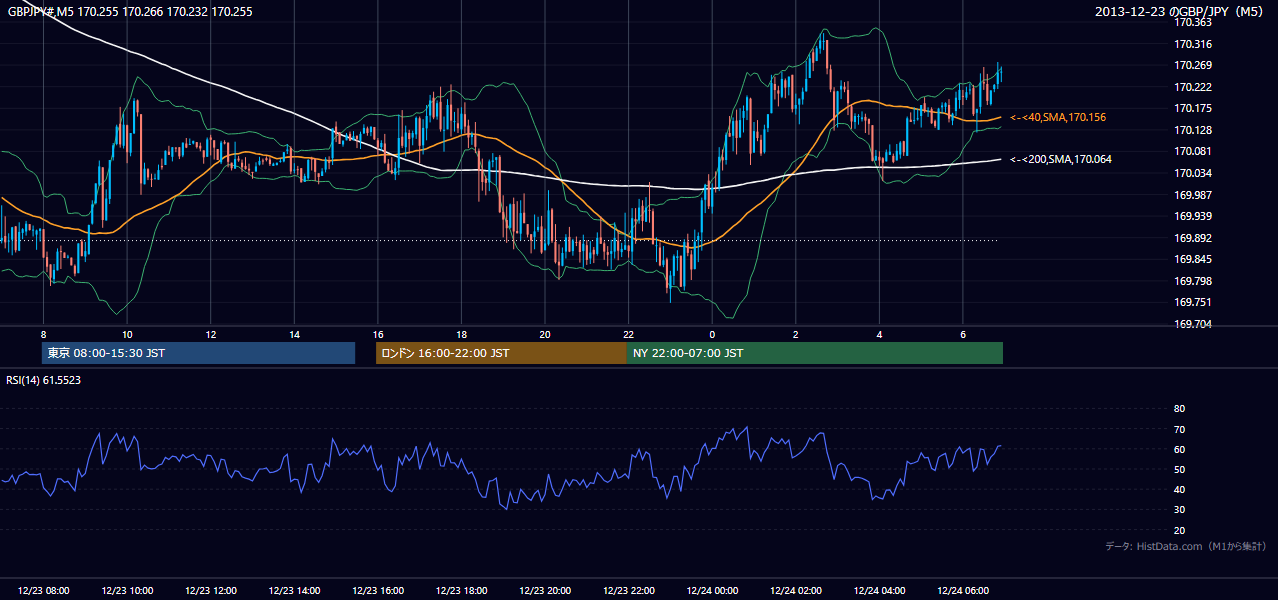Select the ロンドン 16:00-22:00 JST session bar
Screen dimensions: 1278x600
tap(501, 353)
